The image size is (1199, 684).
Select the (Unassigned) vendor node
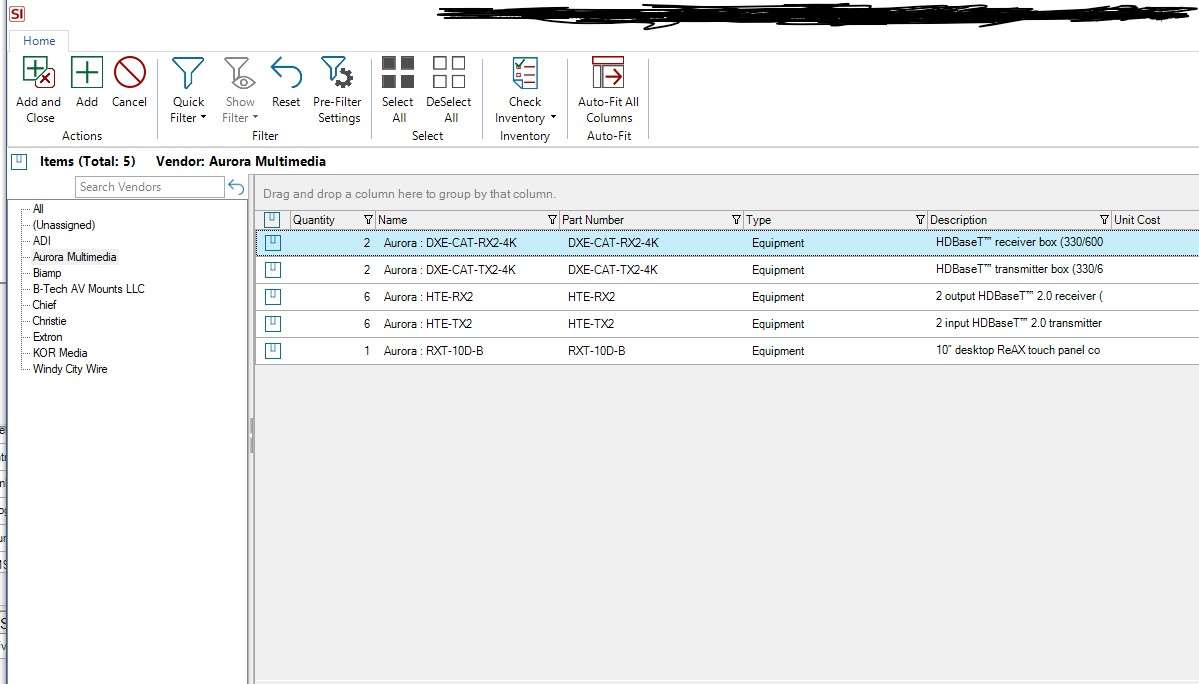click(64, 225)
